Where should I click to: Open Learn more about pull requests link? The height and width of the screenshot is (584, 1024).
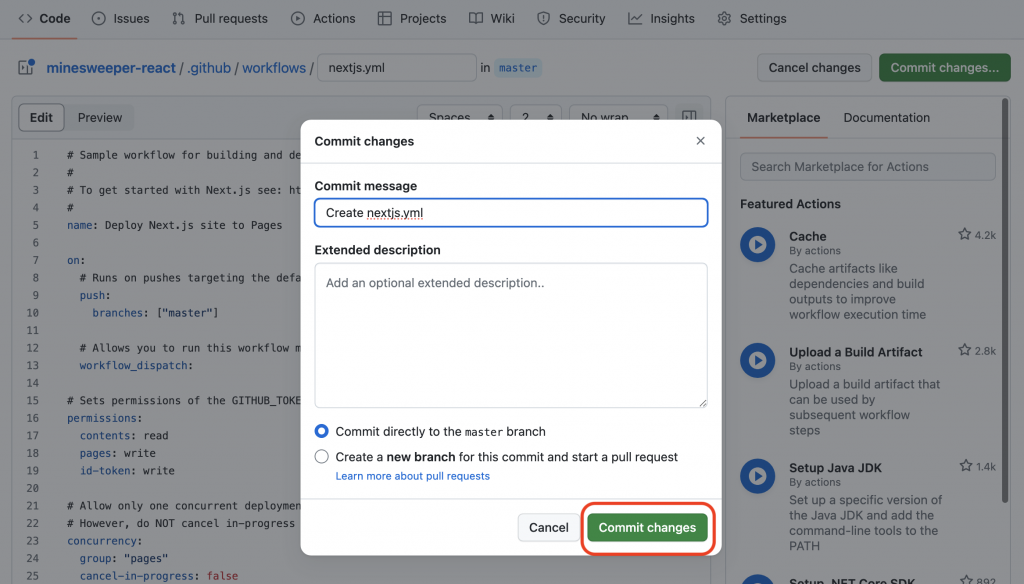coord(412,476)
